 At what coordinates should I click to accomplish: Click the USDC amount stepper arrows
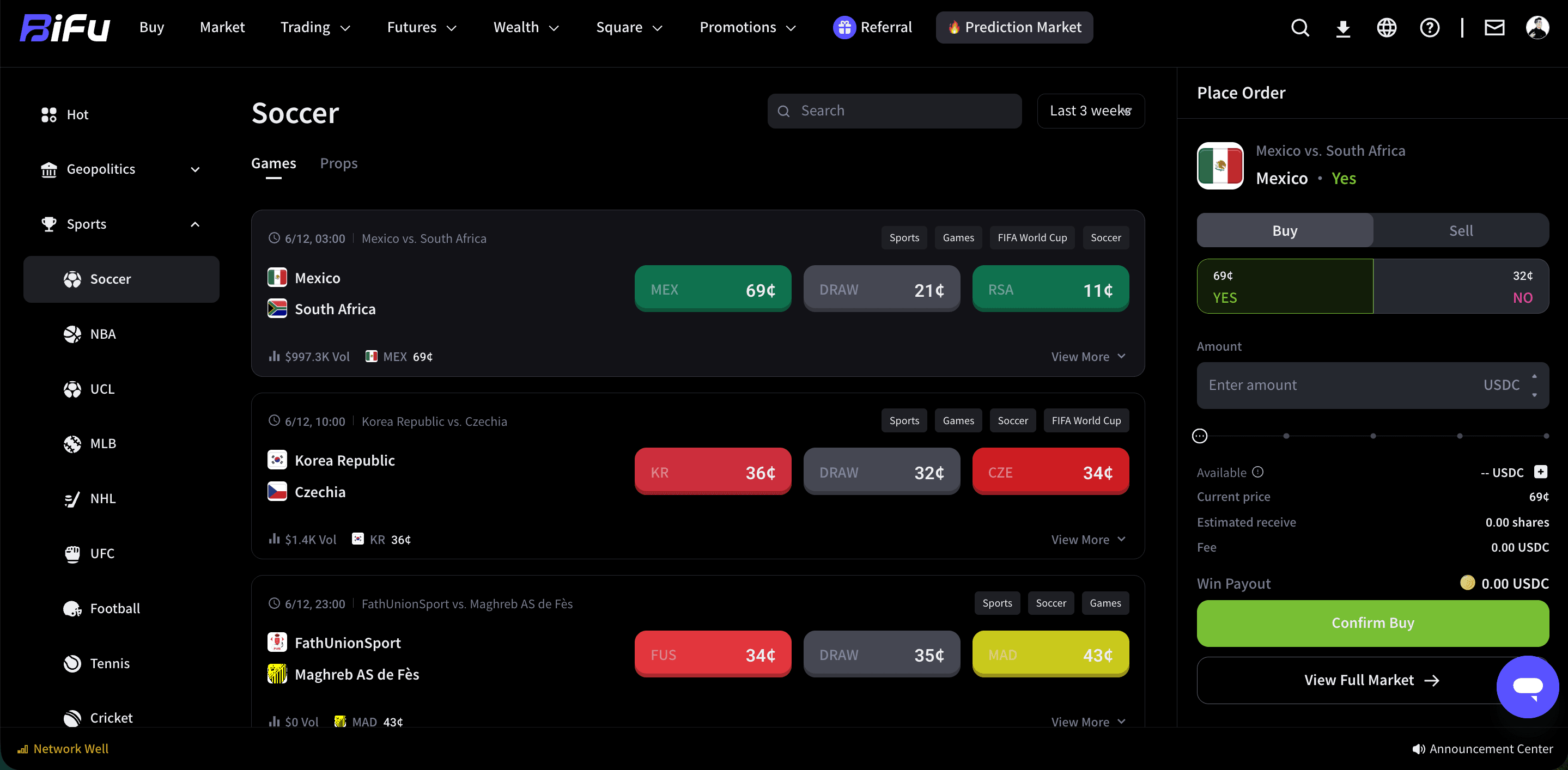(1534, 385)
